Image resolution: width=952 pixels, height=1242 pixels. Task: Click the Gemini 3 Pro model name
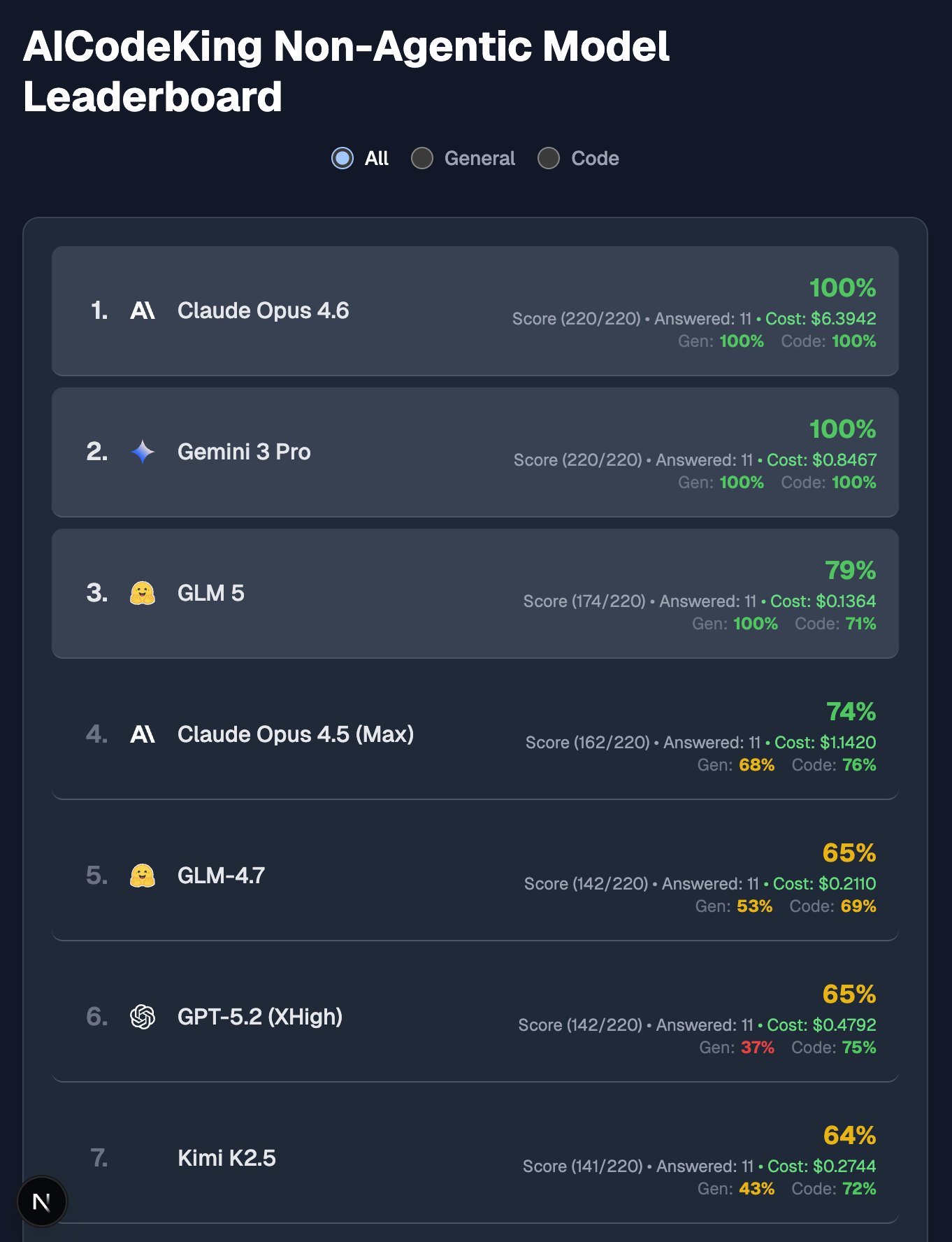pos(244,452)
